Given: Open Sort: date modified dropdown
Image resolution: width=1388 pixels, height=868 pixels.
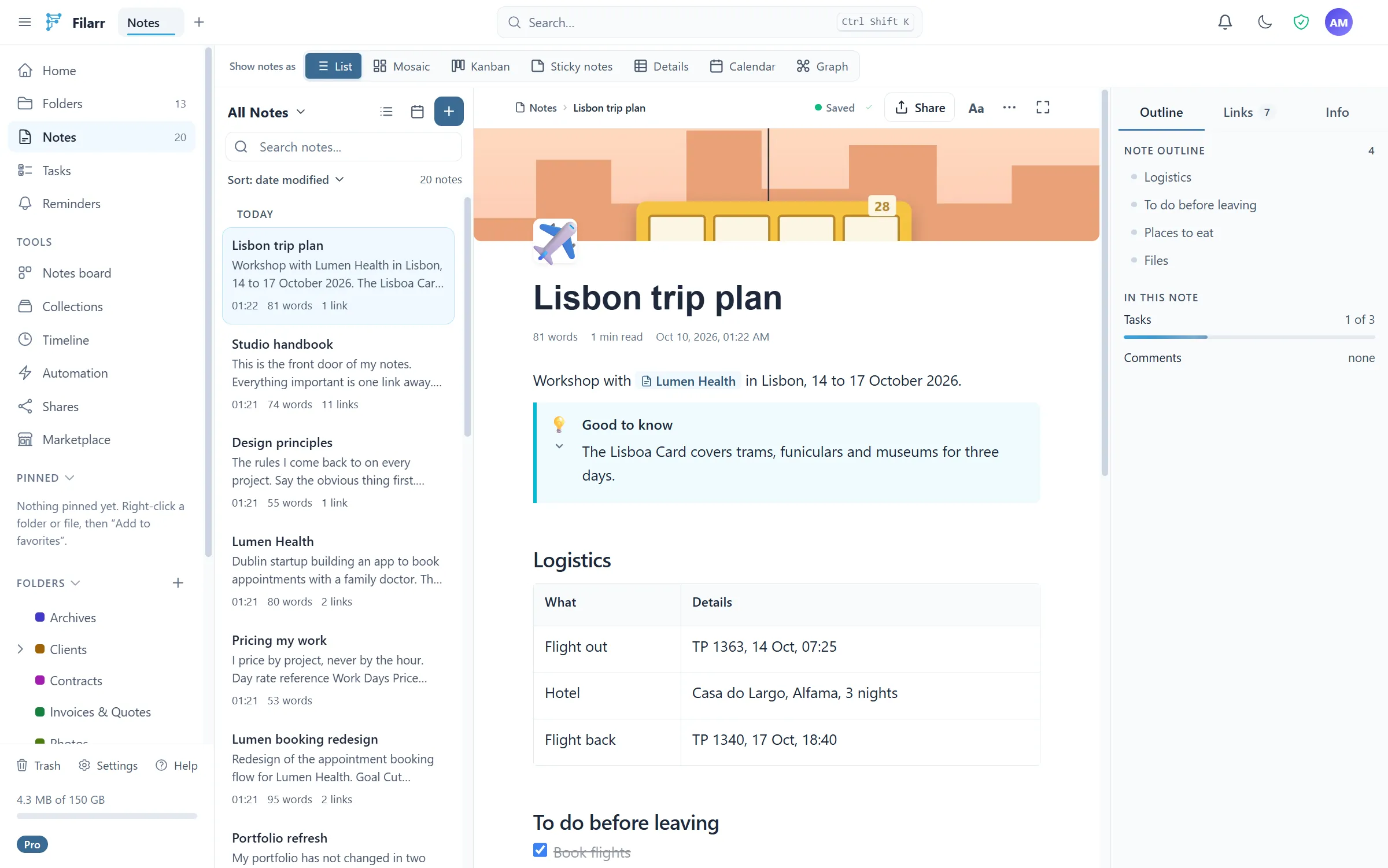Looking at the screenshot, I should pyautogui.click(x=286, y=180).
